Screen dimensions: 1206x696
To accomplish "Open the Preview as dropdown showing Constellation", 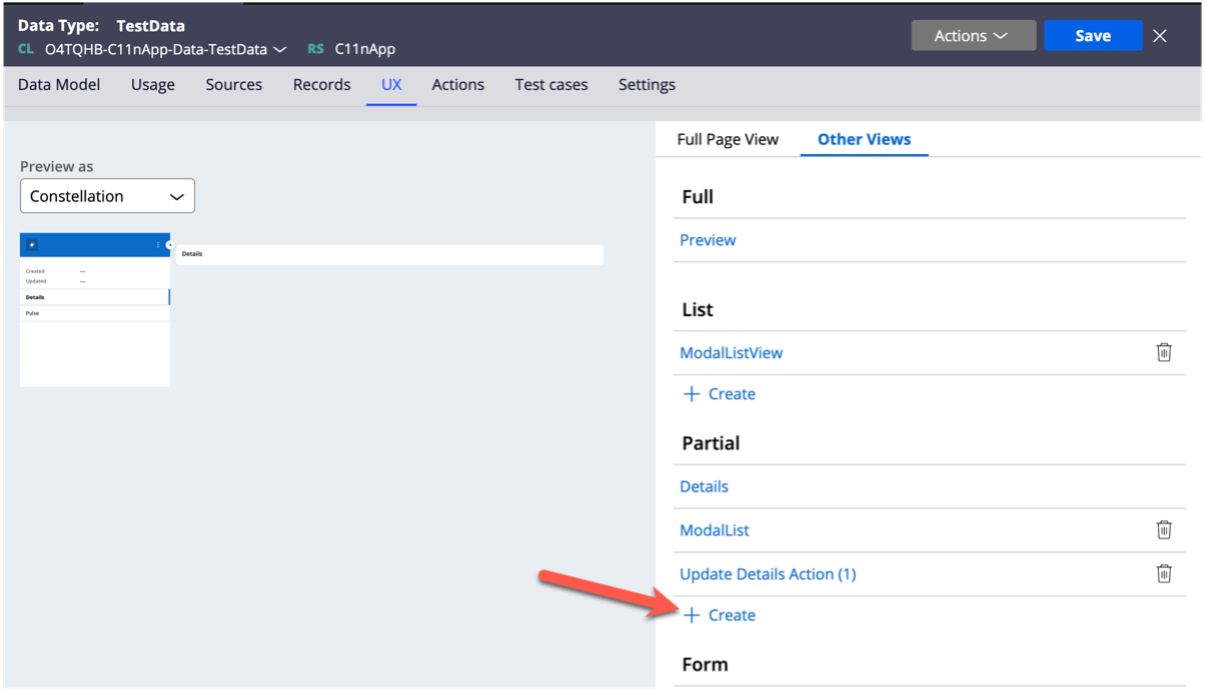I will click(107, 196).
